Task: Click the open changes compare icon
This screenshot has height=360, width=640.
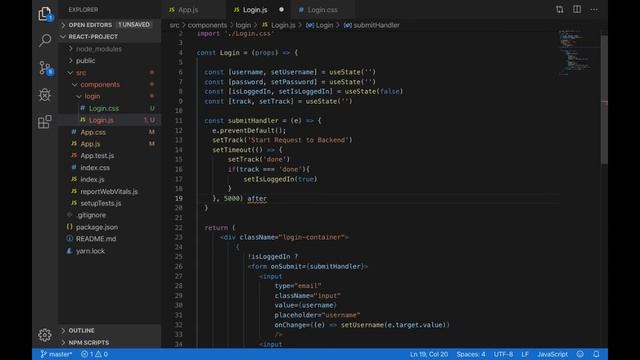Action: point(560,9)
